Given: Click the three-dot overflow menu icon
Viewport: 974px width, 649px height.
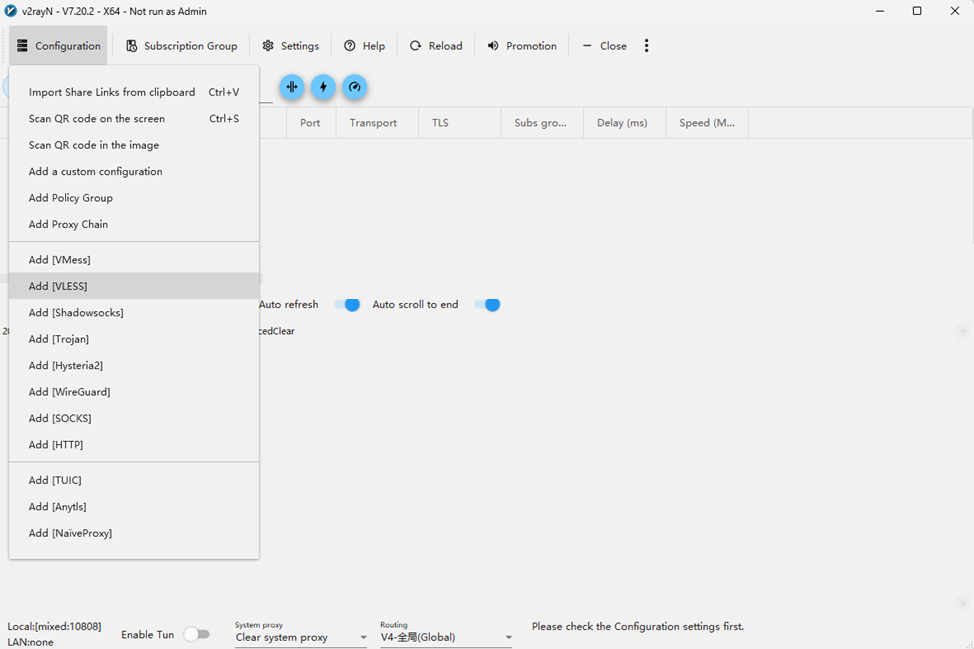Looking at the screenshot, I should tap(647, 45).
